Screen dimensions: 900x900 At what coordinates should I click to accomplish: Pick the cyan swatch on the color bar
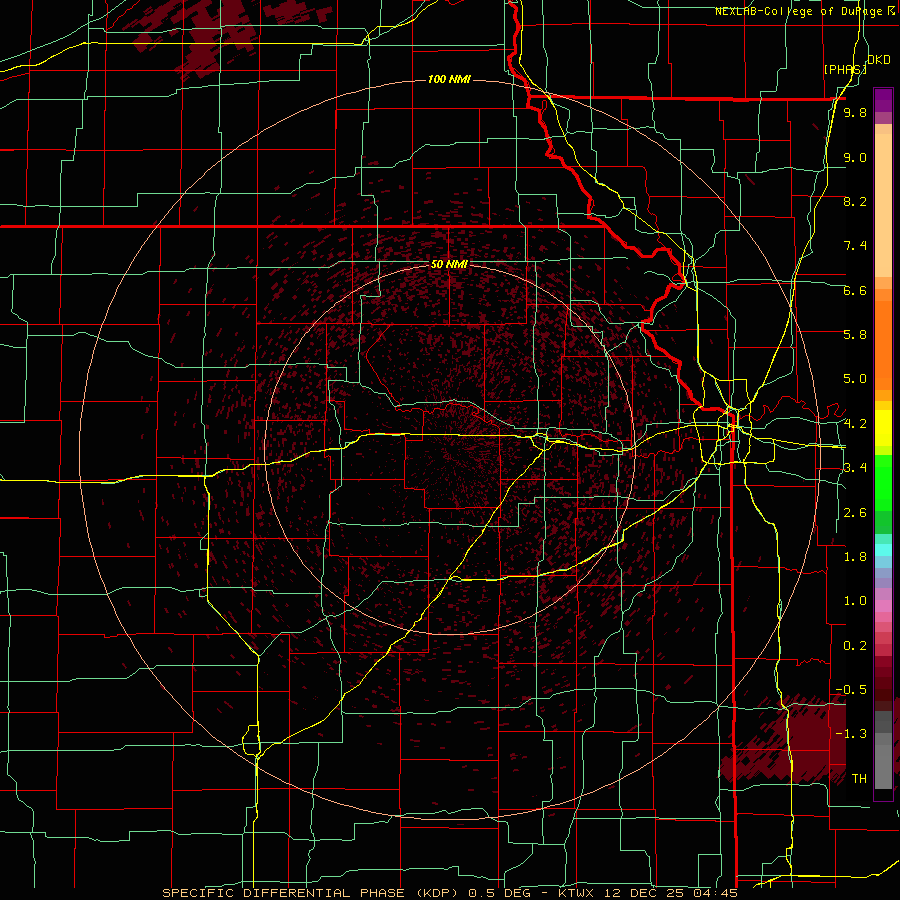coord(883,550)
